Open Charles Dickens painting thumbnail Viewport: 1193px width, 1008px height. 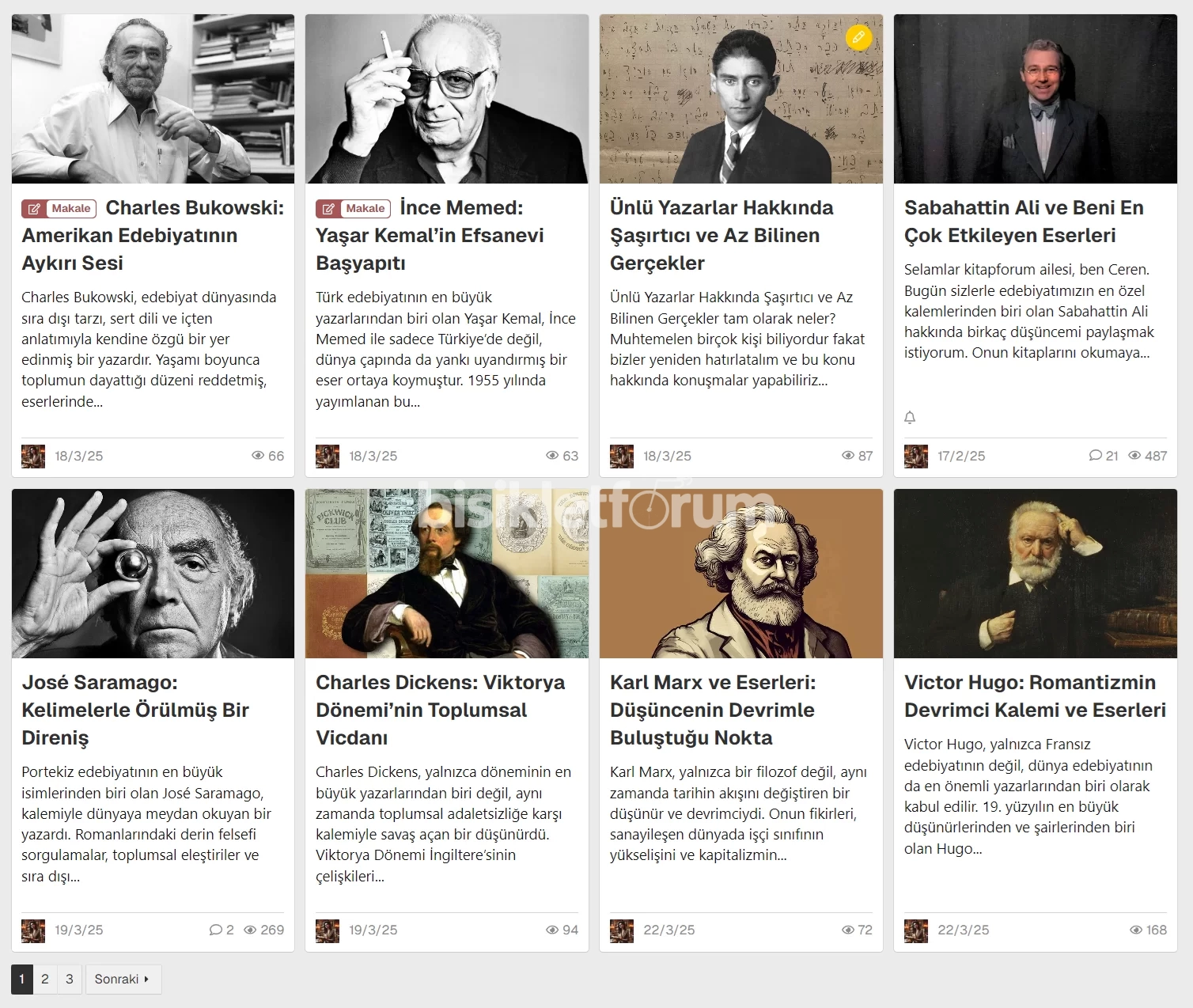pos(447,574)
